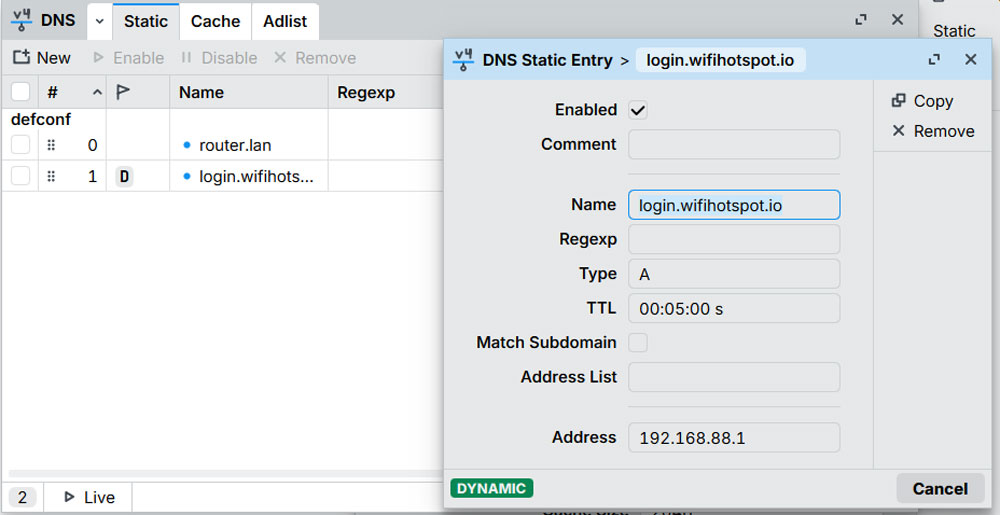Click drag handle of router.lan row
The height and width of the screenshot is (515, 1000).
coord(51,145)
